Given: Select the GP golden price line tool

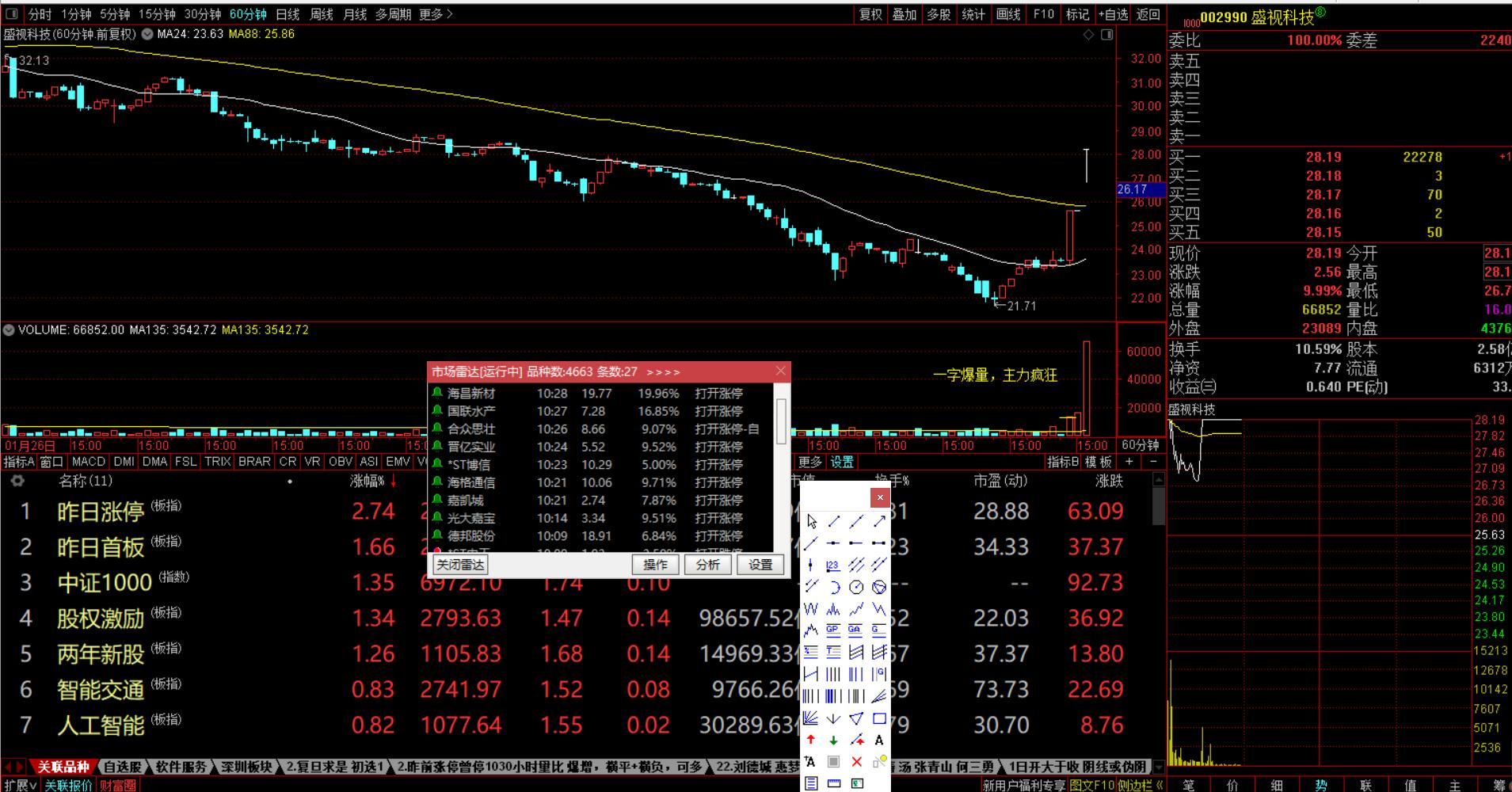Looking at the screenshot, I should pyautogui.click(x=833, y=630).
